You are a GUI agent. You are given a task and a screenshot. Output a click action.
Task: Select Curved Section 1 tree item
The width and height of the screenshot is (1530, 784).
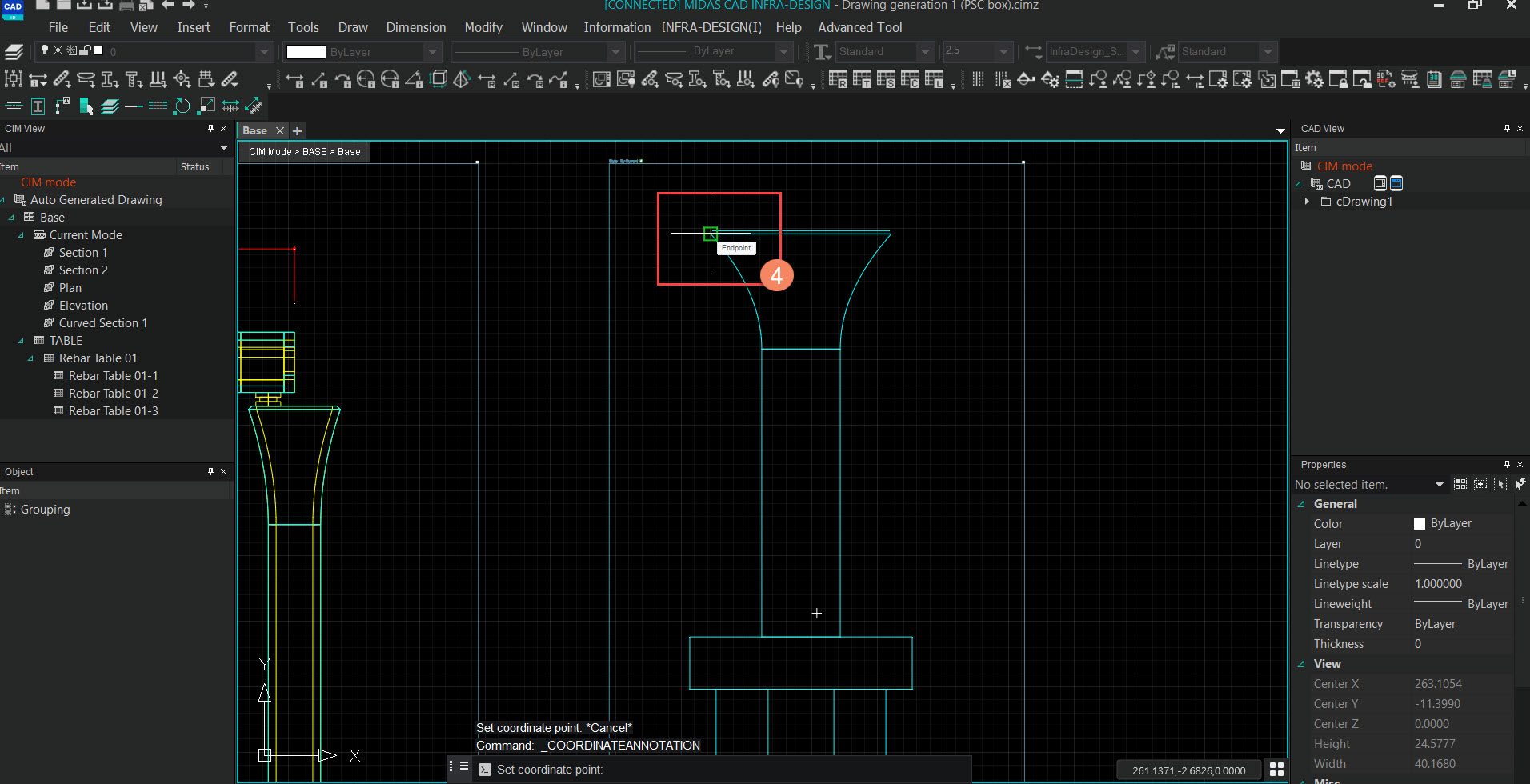point(103,323)
